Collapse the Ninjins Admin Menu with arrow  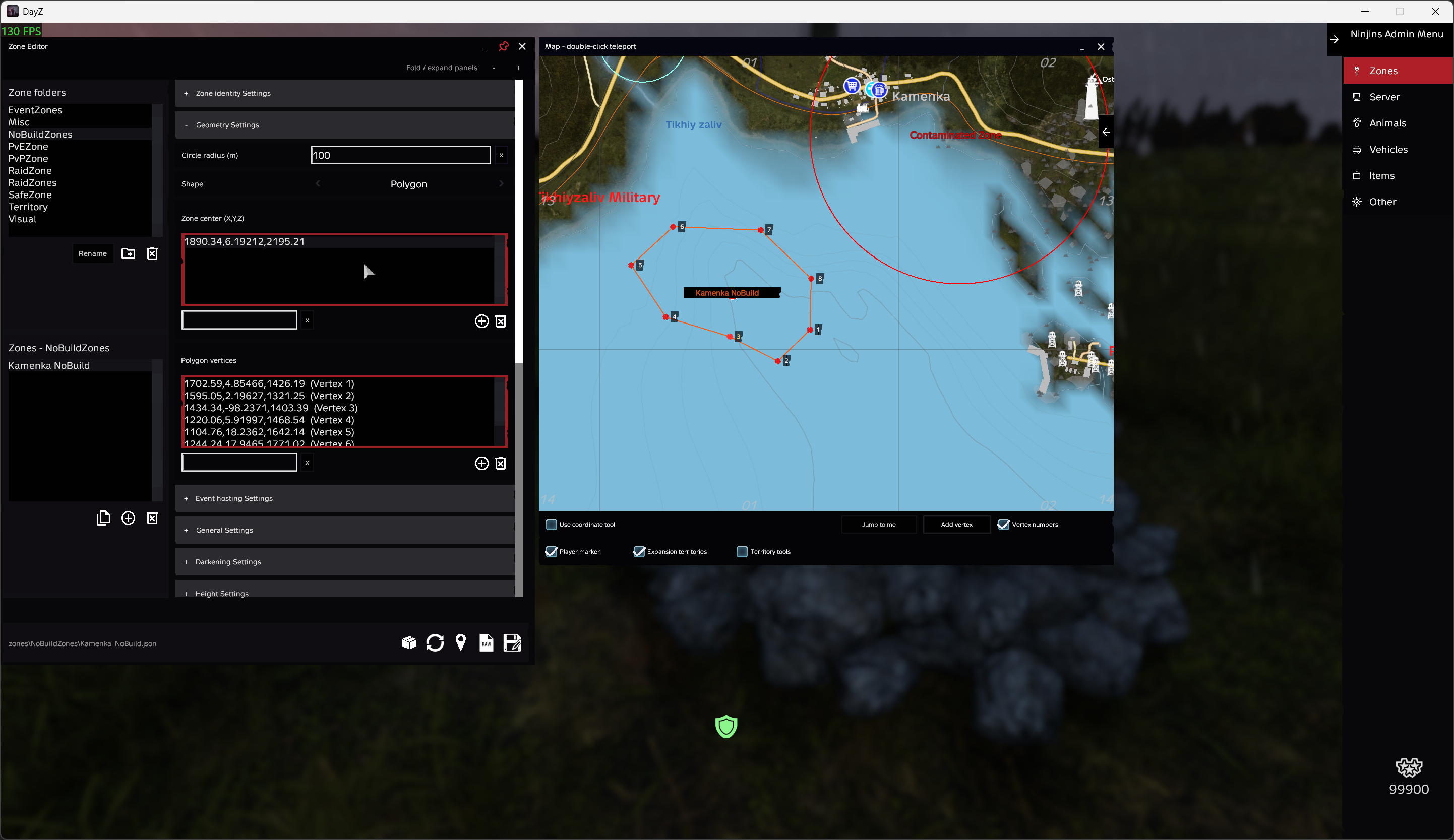[x=1335, y=39]
